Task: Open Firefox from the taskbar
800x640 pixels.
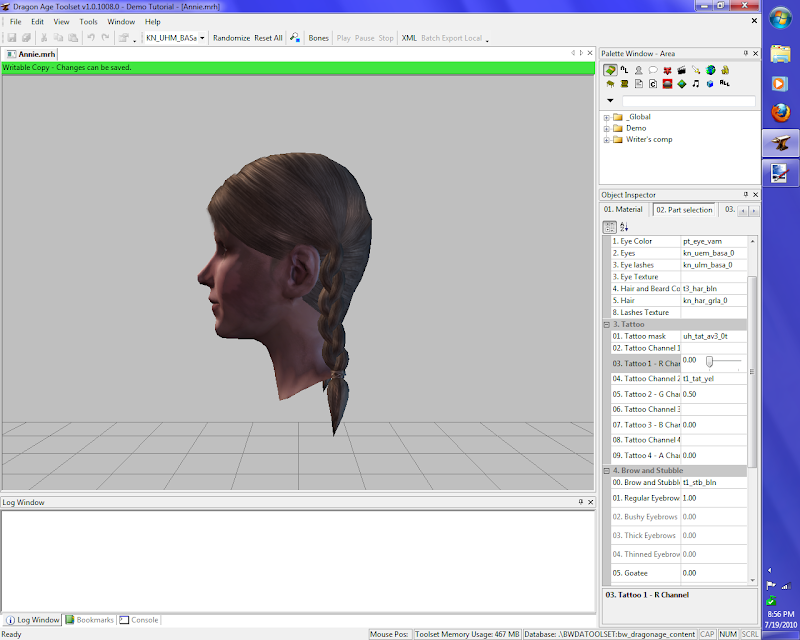Action: [780, 114]
